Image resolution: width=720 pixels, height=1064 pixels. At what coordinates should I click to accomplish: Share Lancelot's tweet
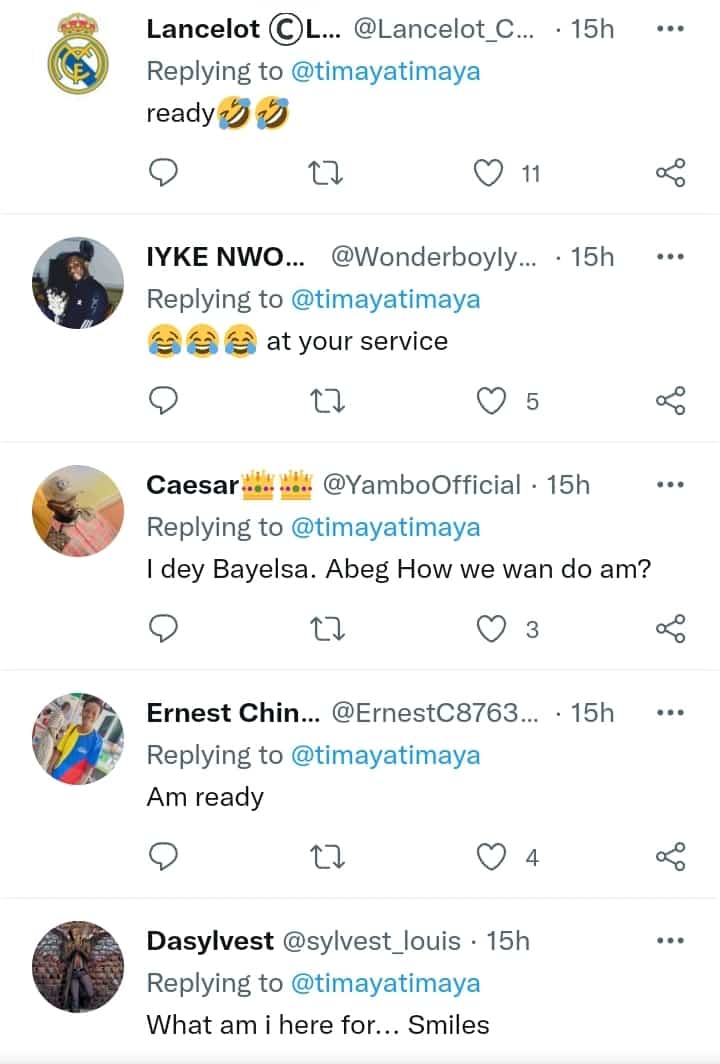(670, 173)
